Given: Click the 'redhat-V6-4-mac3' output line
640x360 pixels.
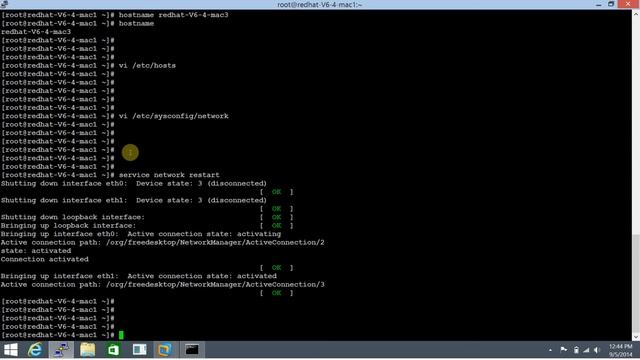Looking at the screenshot, I should point(36,31).
